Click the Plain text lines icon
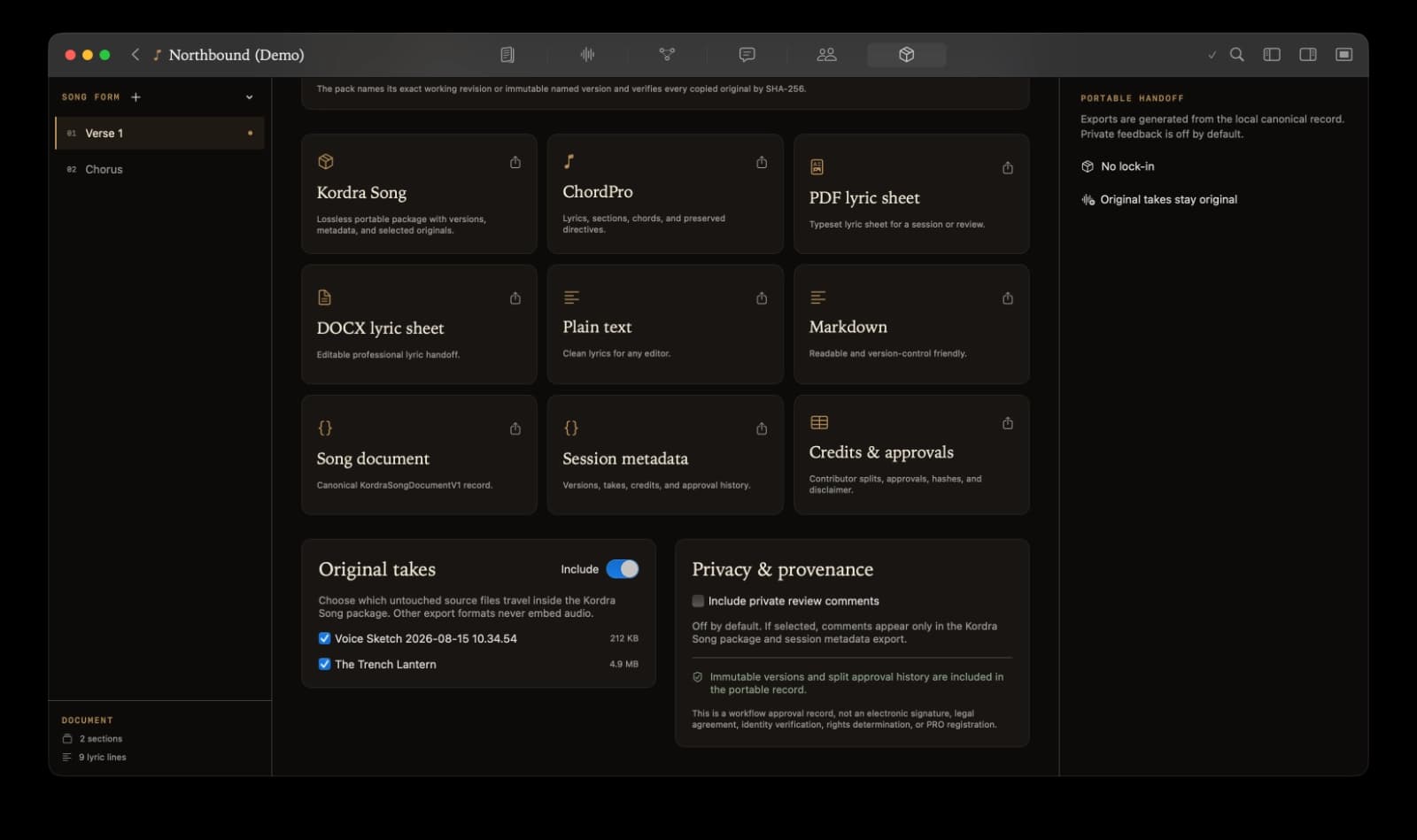 coord(571,297)
